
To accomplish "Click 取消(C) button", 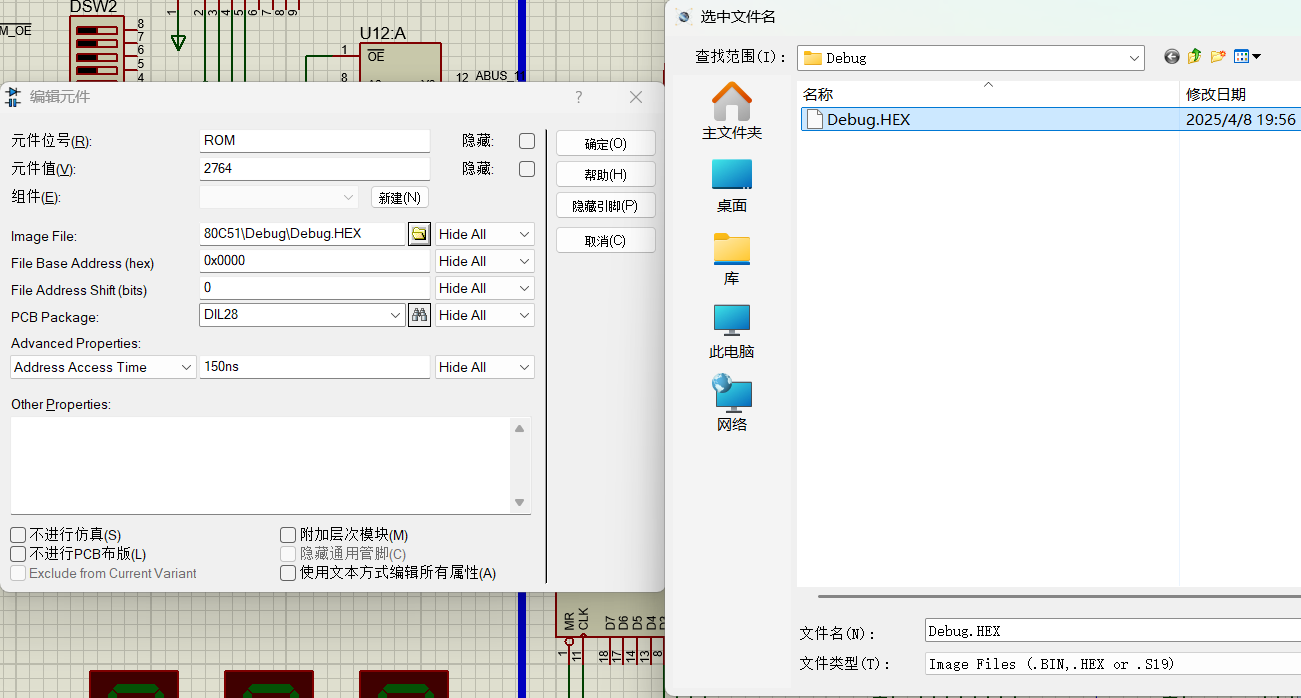I will 606,240.
